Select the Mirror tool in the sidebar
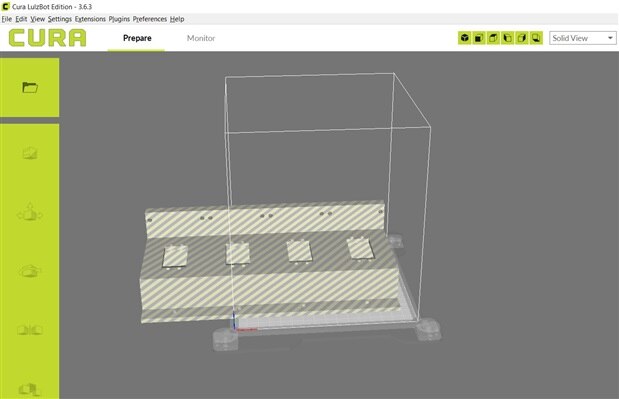Viewport: 619px width, 399px height. point(30,330)
